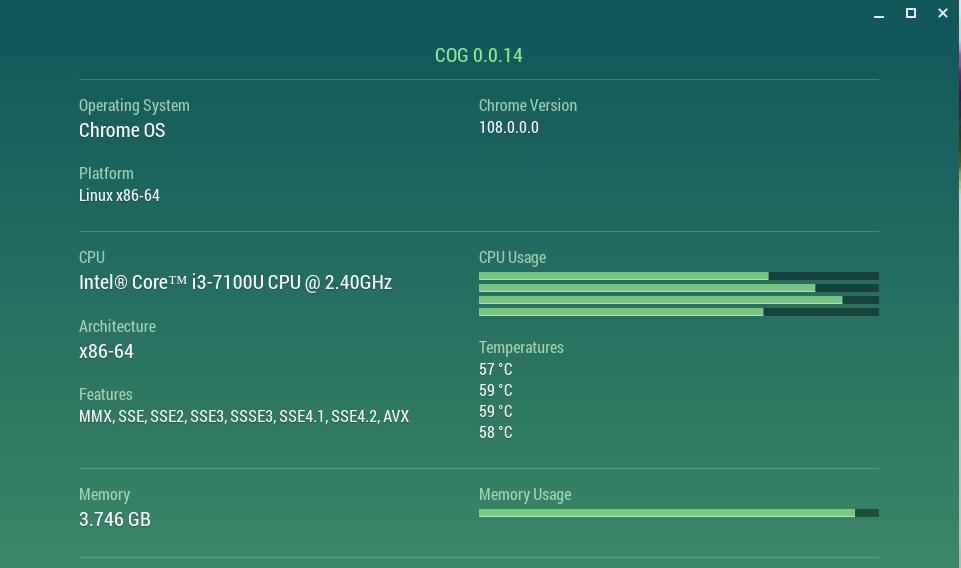Close the COG application window

pyautogui.click(x=942, y=14)
